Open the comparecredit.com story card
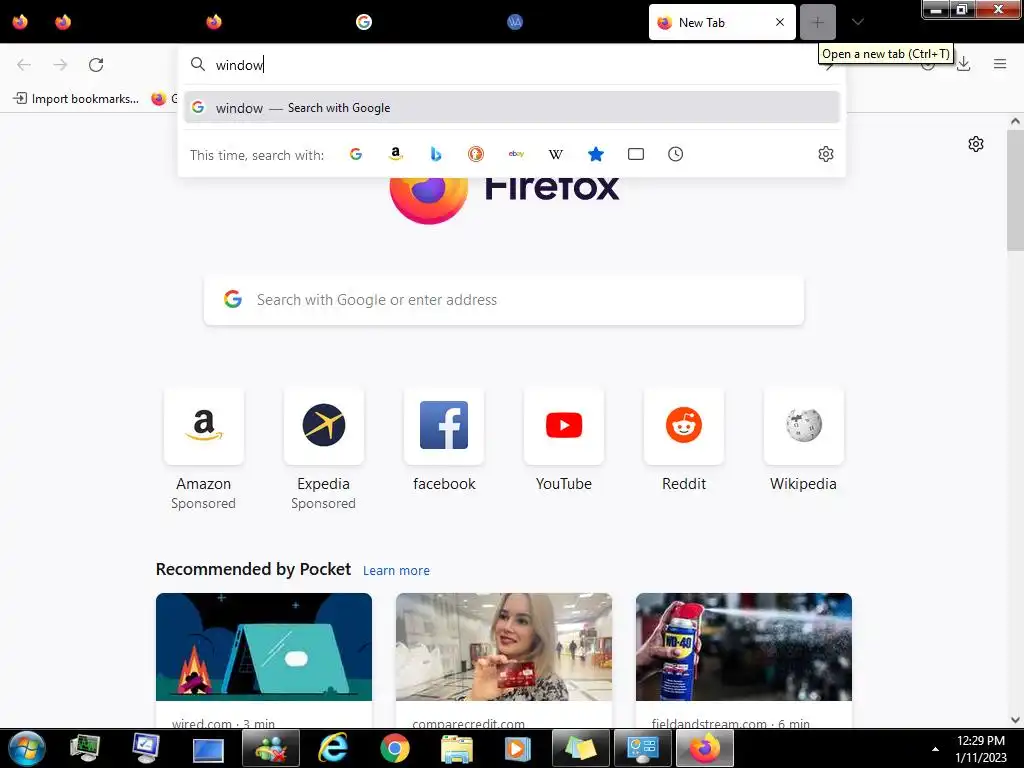This screenshot has height=768, width=1024. [x=504, y=660]
